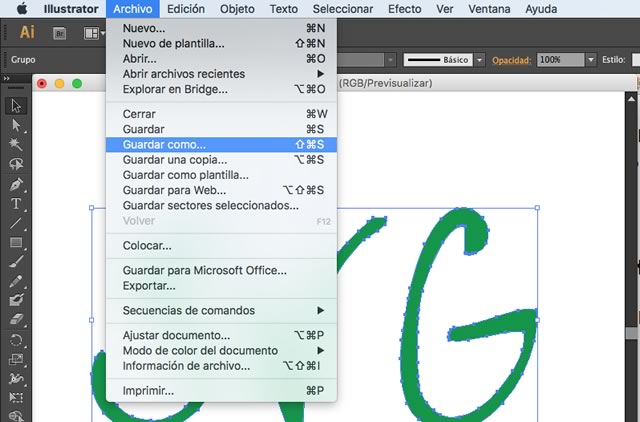This screenshot has width=640, height=422.
Task: Open the Ventana menu
Action: click(489, 9)
